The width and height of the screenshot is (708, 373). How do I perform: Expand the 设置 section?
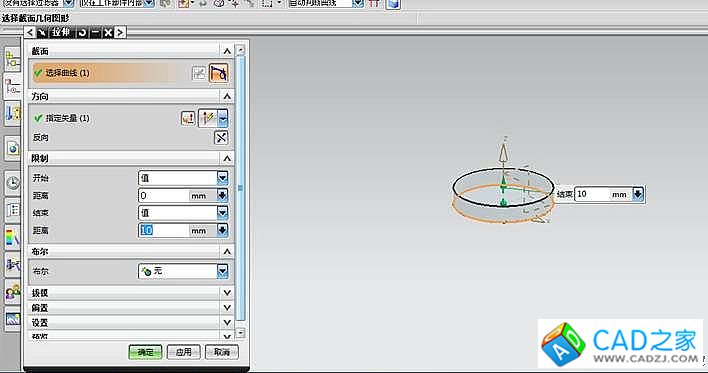227,322
